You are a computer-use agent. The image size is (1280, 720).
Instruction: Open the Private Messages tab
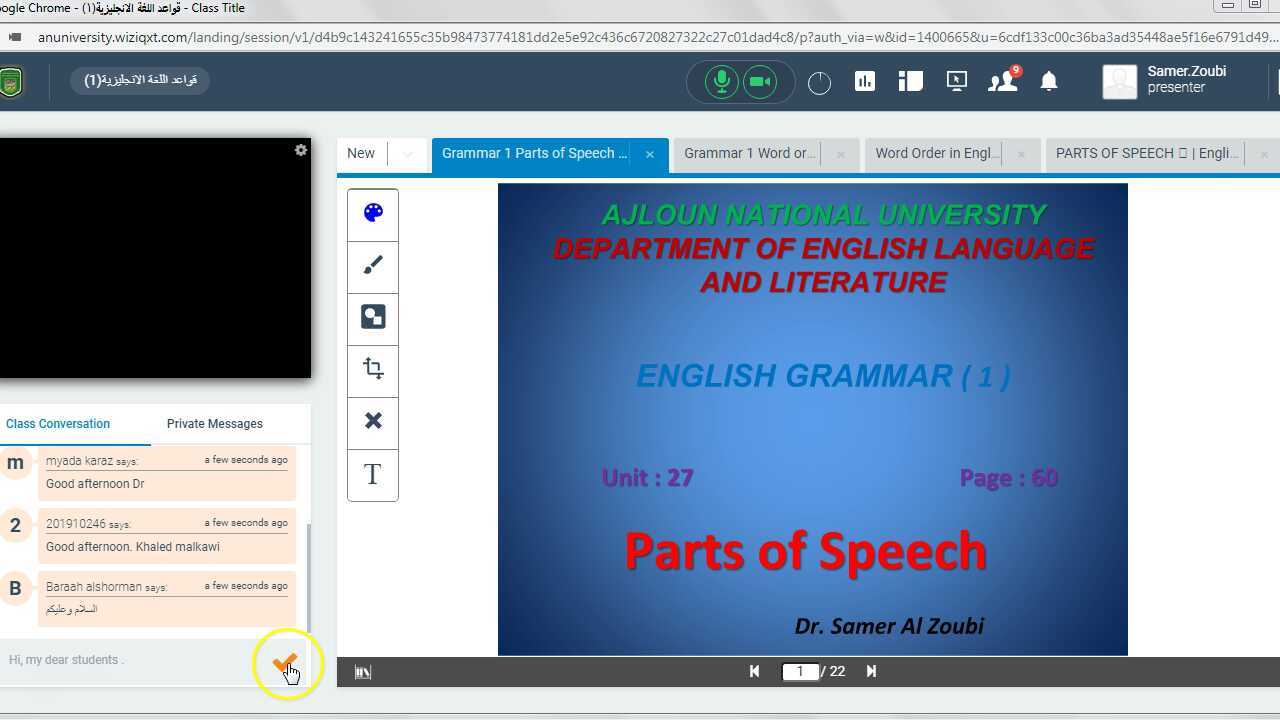(x=215, y=424)
